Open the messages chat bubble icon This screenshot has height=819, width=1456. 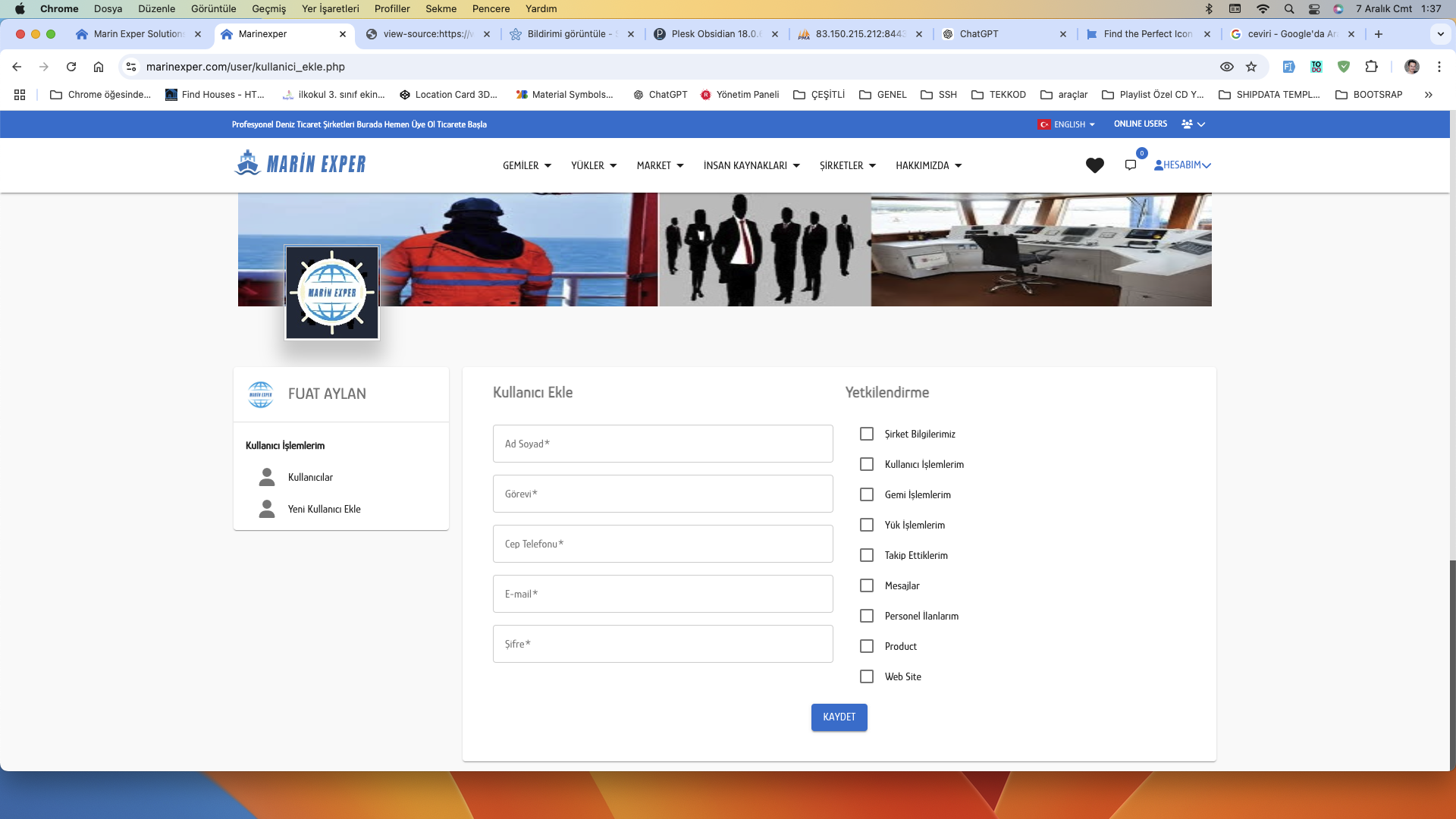(x=1130, y=165)
